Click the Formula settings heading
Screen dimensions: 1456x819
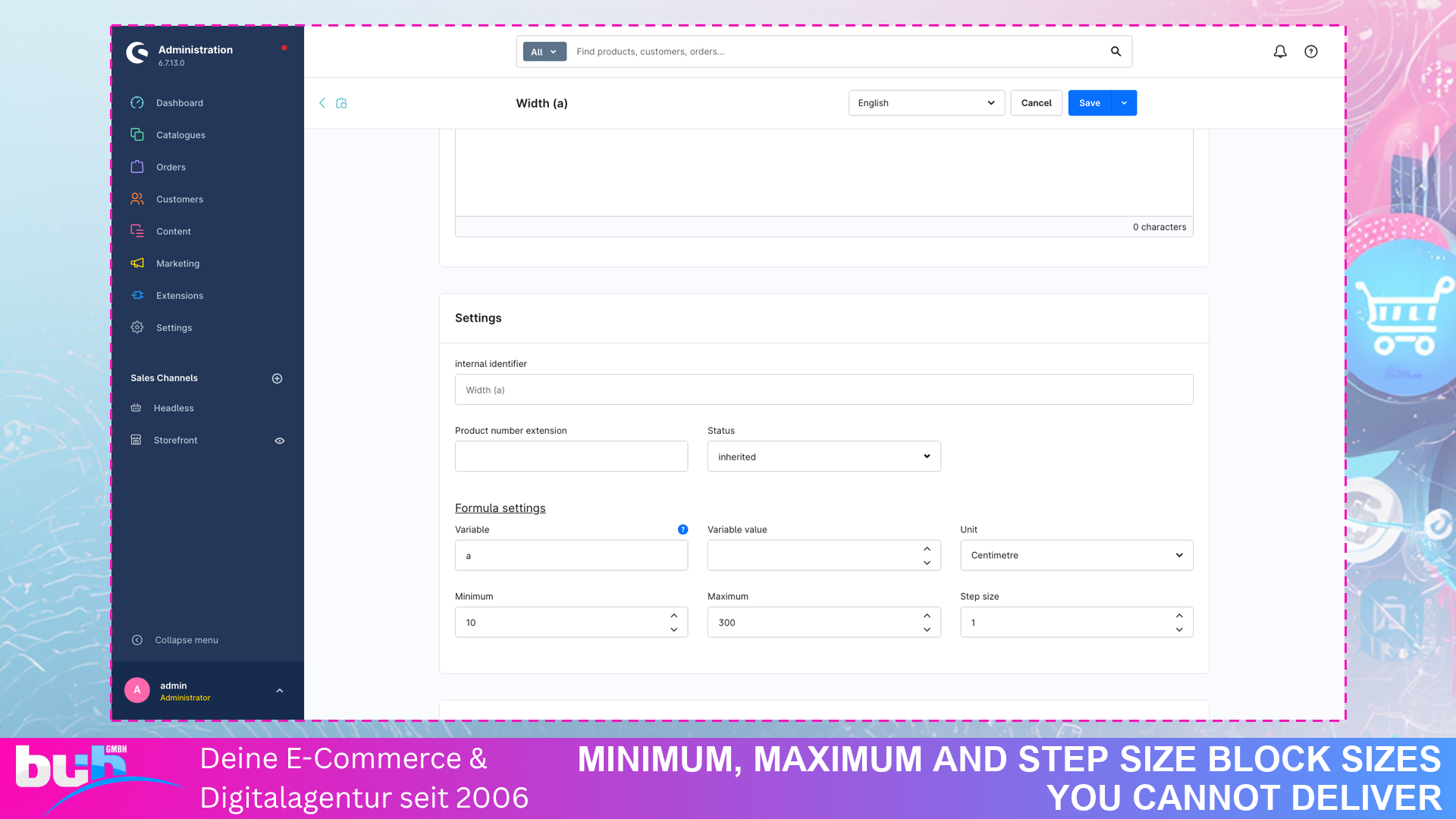(500, 508)
